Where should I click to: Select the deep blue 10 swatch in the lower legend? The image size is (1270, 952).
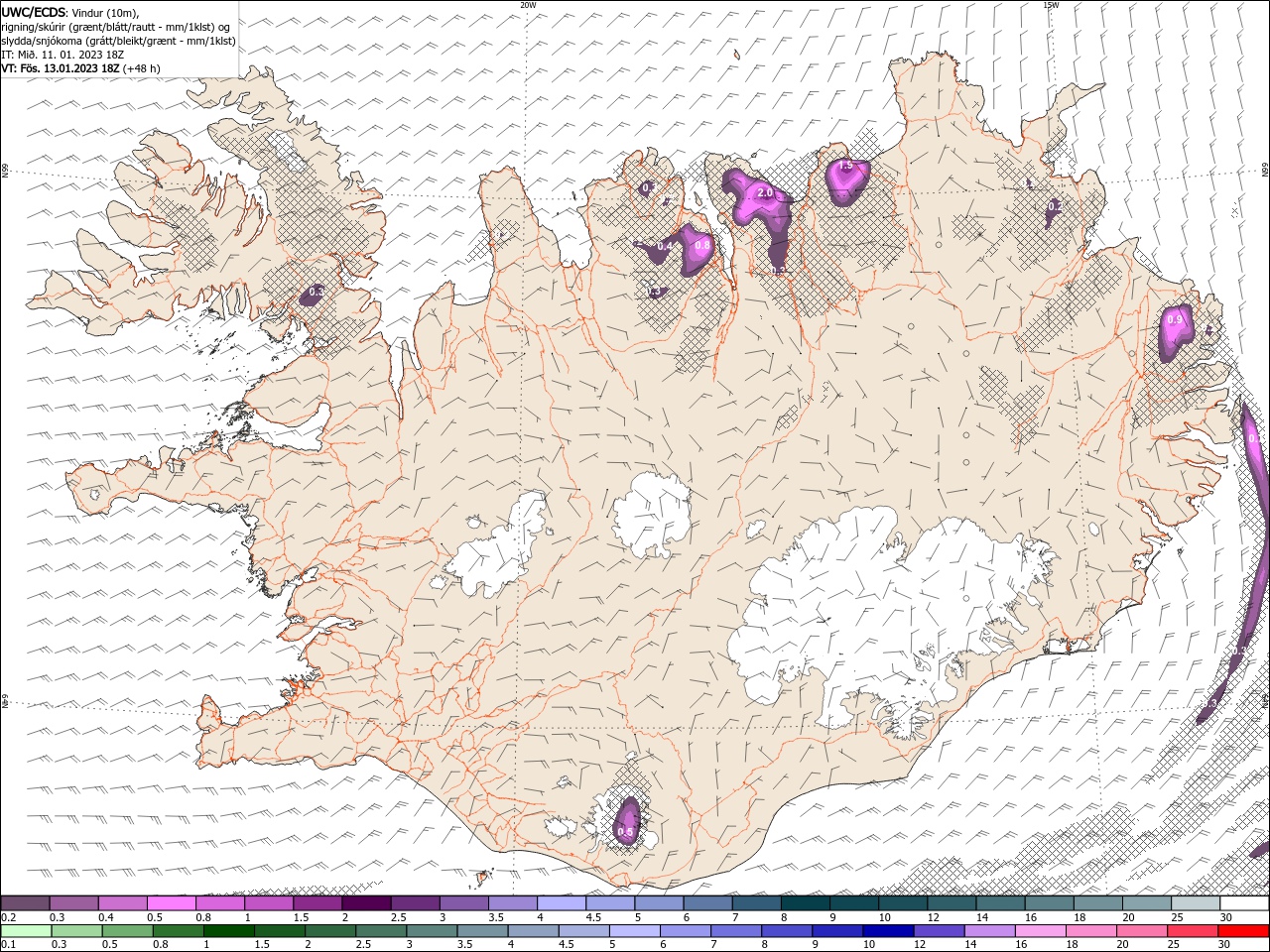[x=887, y=931]
